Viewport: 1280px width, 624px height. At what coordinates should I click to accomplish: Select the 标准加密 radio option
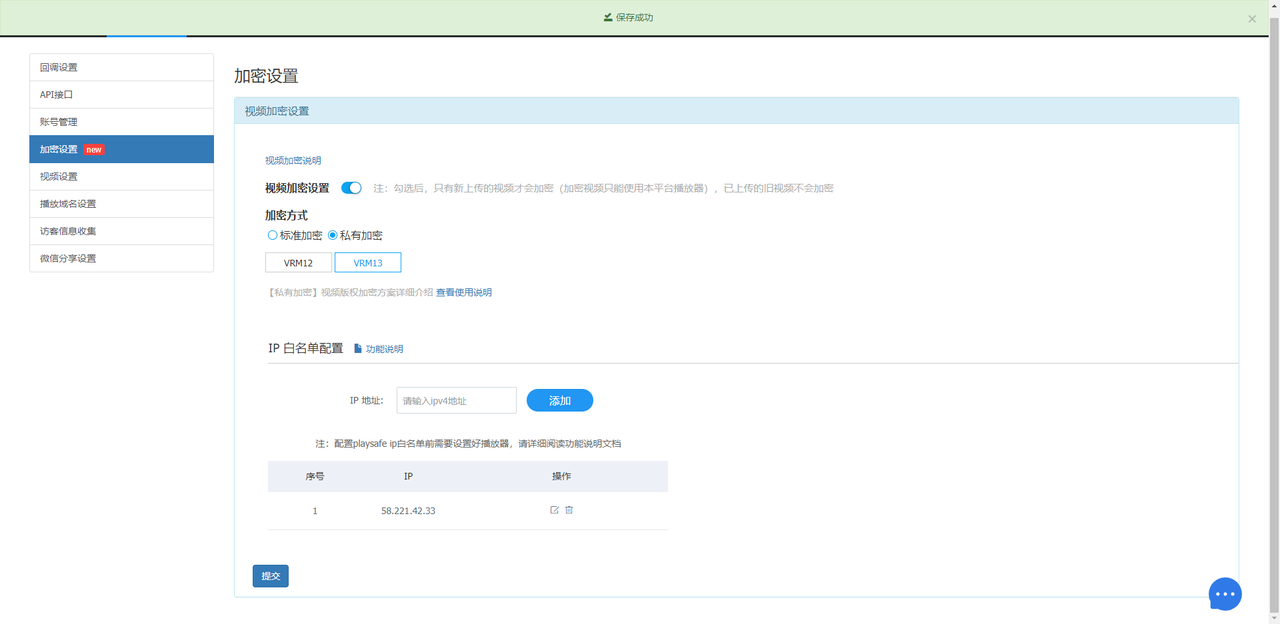(x=272, y=235)
